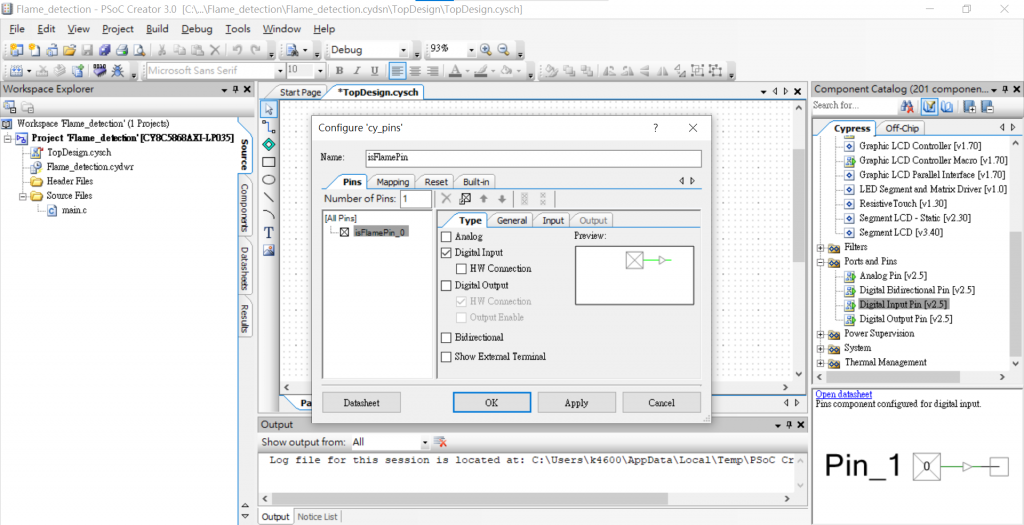Click the Zoom Out magnifier icon
The height and width of the screenshot is (525, 1024).
(x=503, y=50)
